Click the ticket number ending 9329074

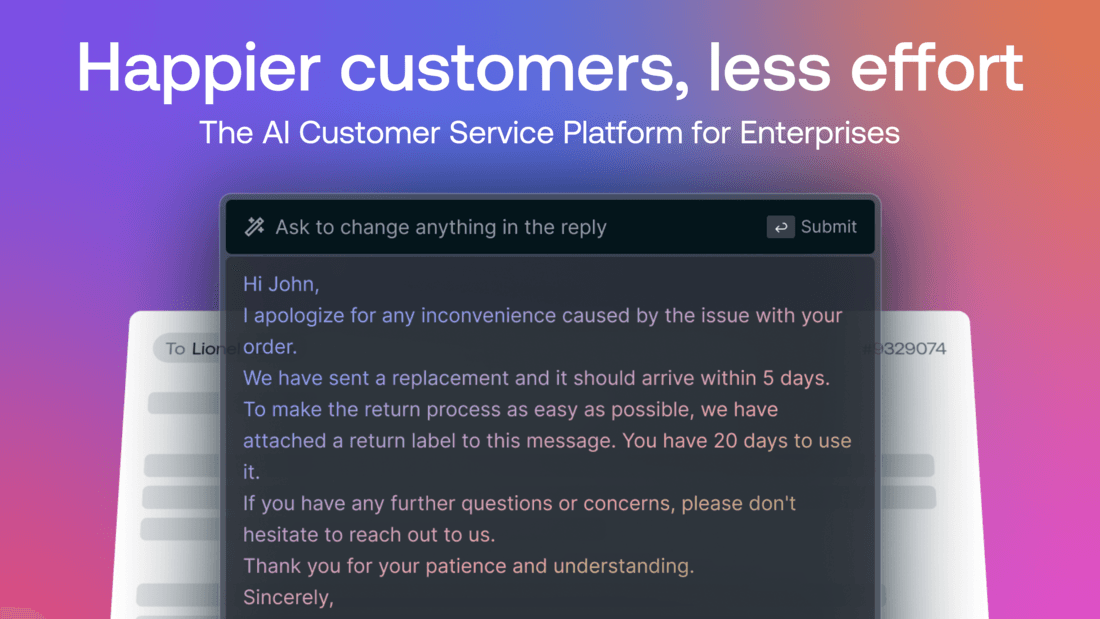[x=911, y=349]
